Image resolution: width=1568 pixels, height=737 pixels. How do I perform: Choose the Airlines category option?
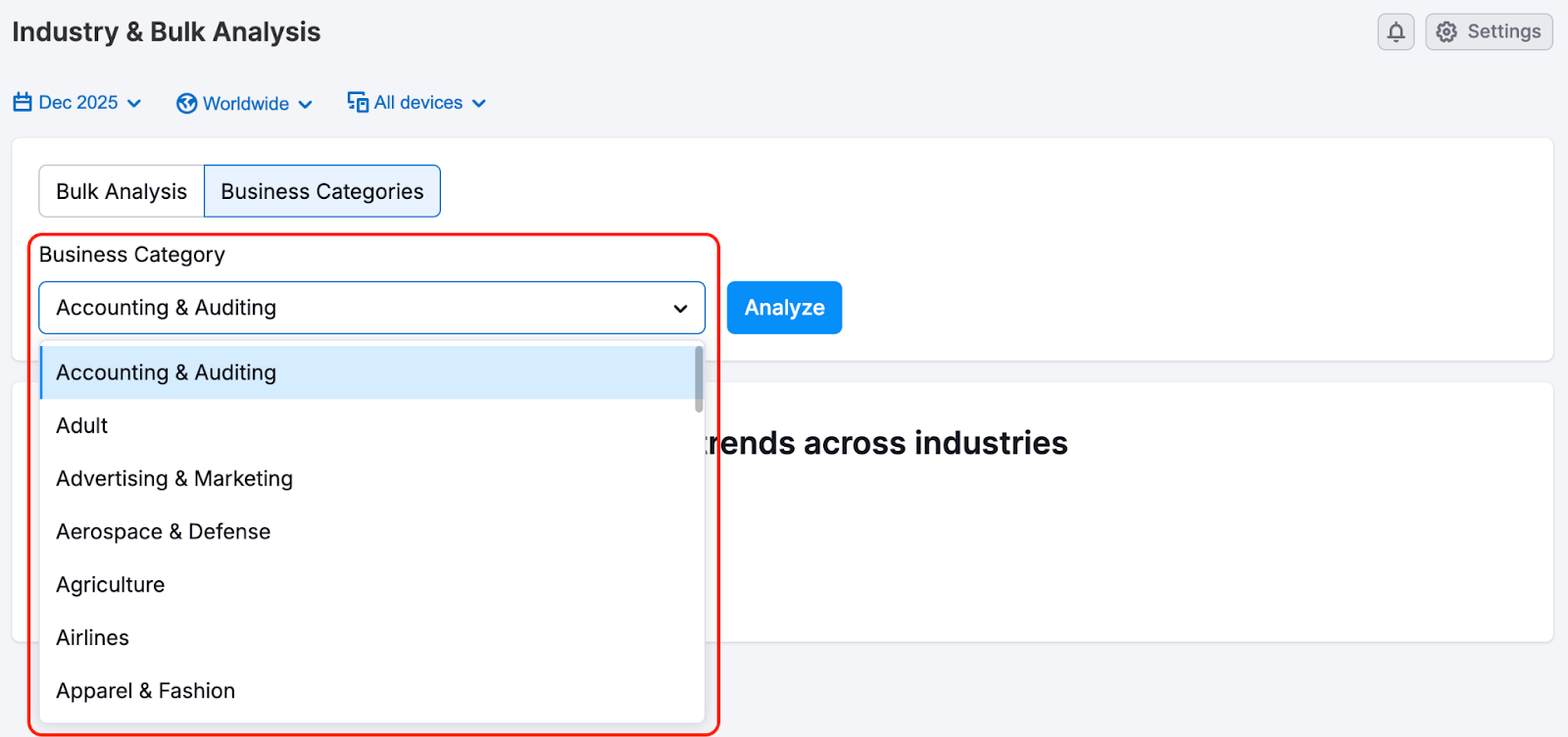click(367, 637)
